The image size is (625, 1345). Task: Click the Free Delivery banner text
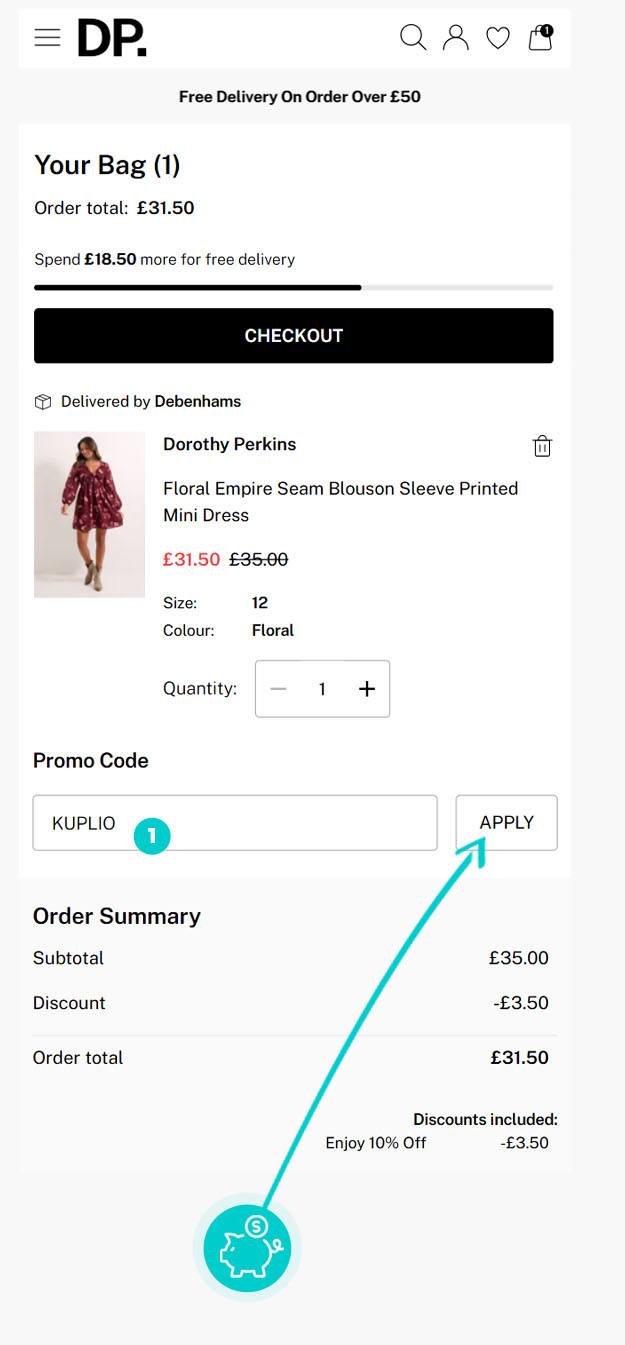299,97
